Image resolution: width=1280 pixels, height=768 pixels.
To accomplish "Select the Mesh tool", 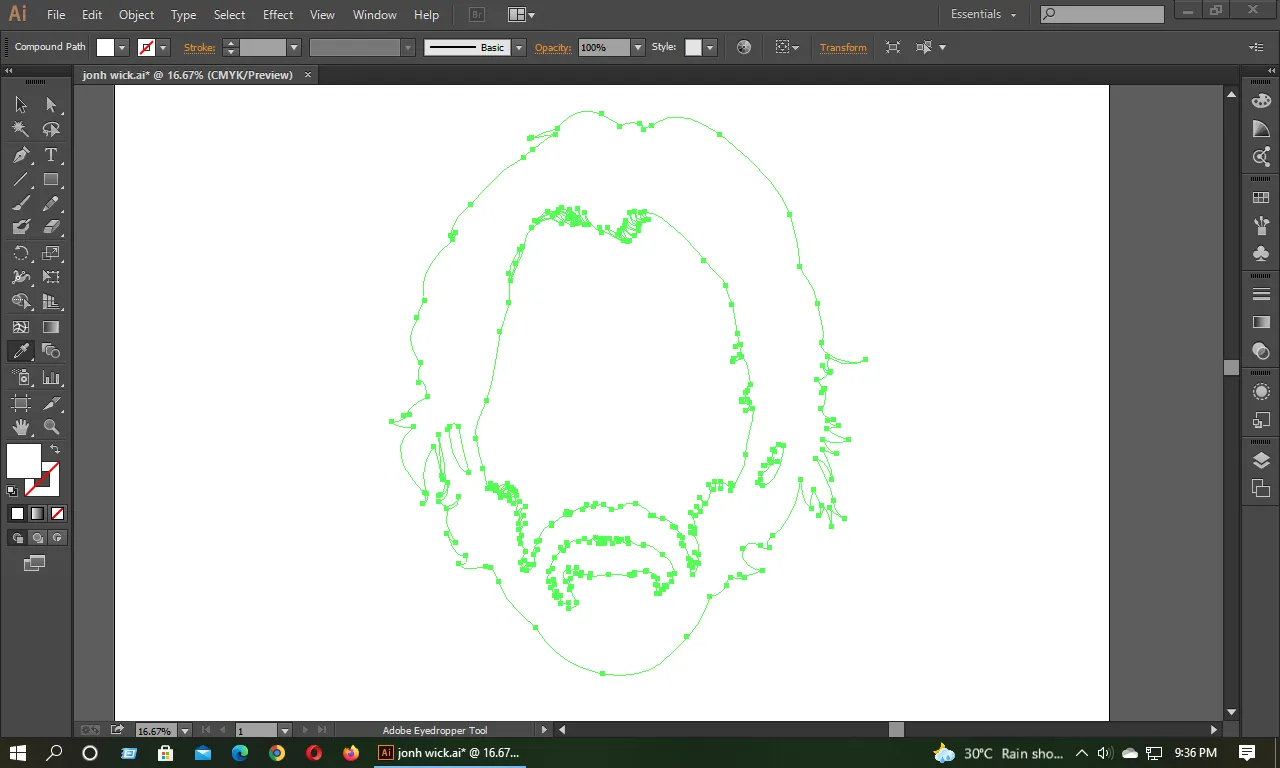I will [21, 327].
